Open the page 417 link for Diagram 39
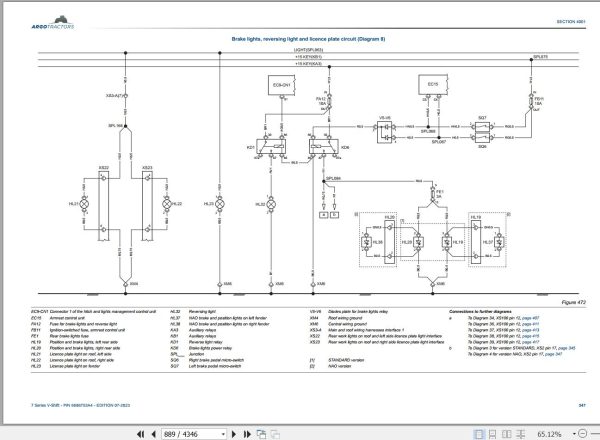The image size is (600, 440). (x=530, y=342)
